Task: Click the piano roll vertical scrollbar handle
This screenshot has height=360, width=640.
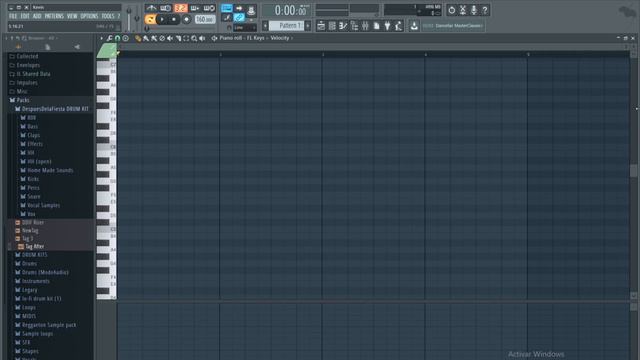Action: (x=633, y=171)
